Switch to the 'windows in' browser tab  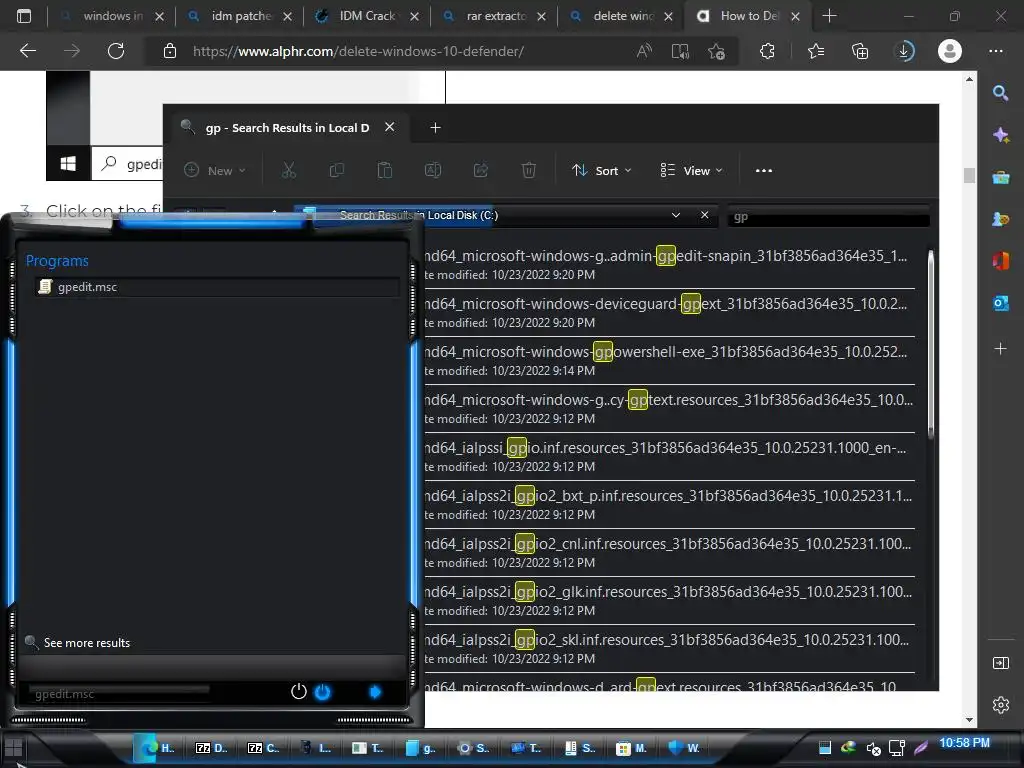112,16
